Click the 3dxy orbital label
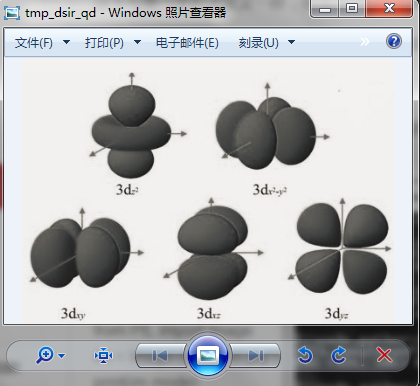420x386 pixels. (73, 313)
